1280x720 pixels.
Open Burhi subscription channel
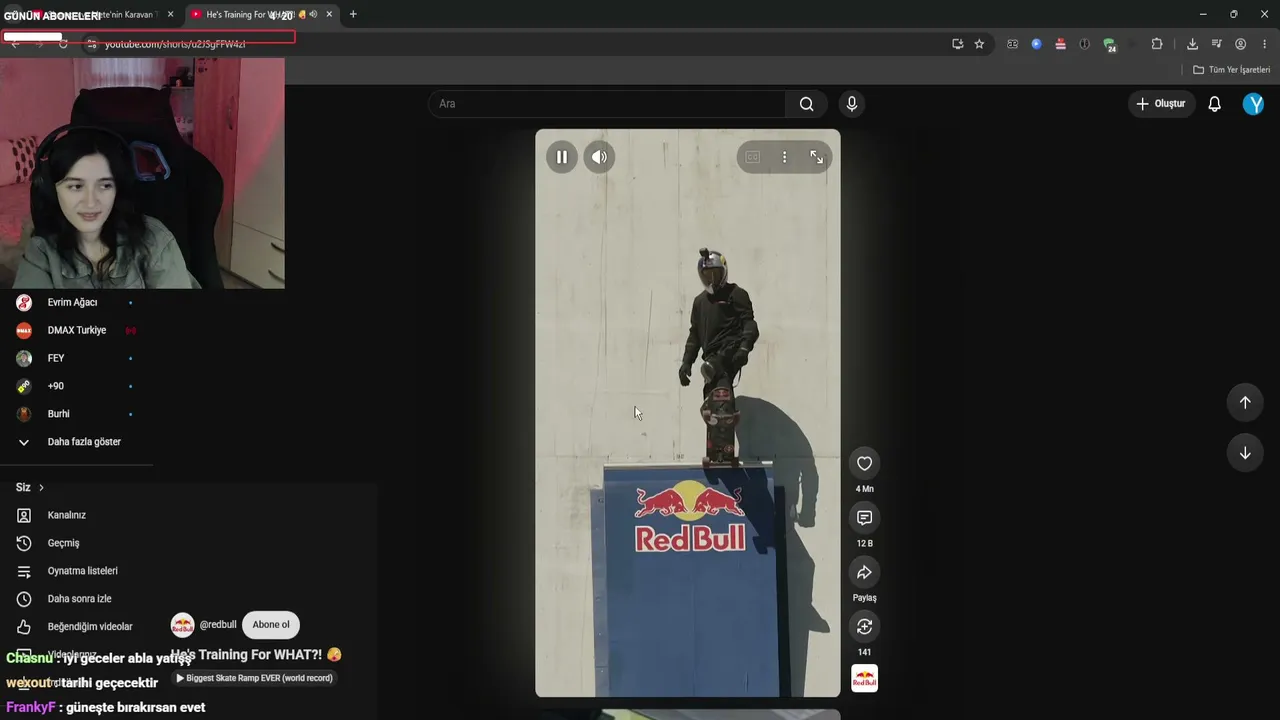pos(76,414)
